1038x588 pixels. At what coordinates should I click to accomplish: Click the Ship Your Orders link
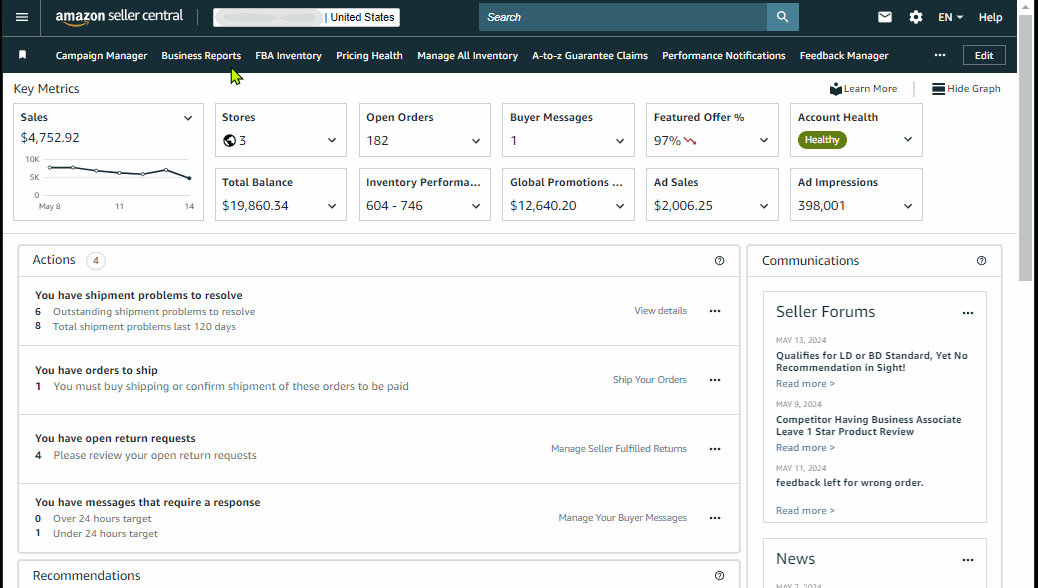[x=650, y=379]
